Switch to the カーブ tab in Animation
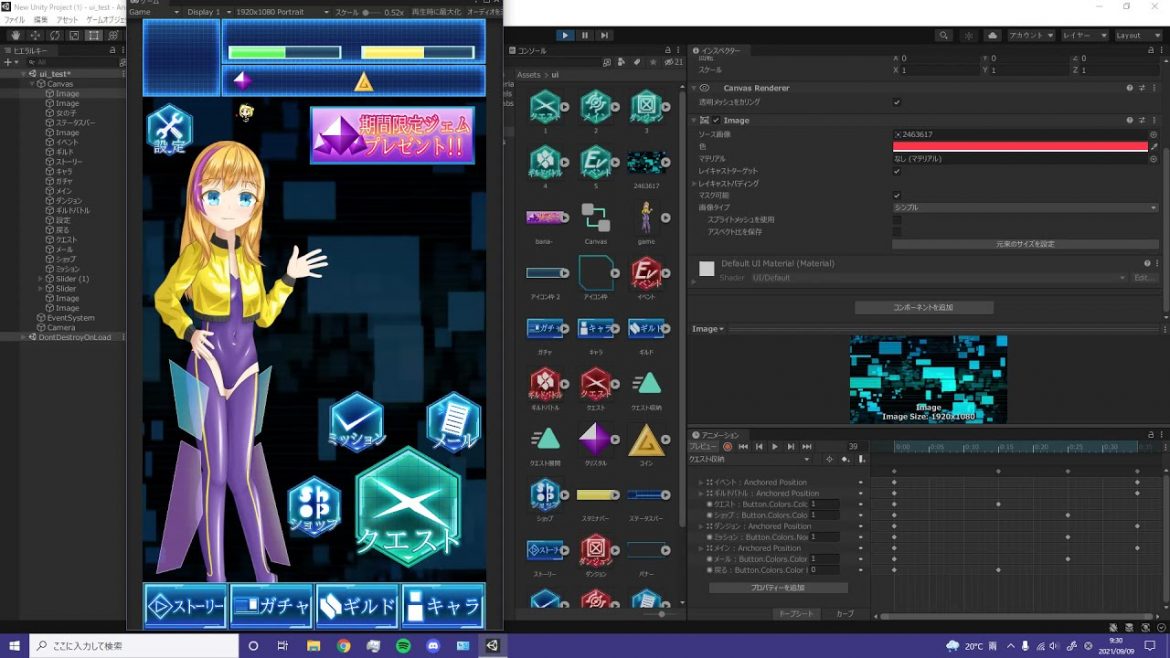1170x658 pixels. tap(845, 613)
